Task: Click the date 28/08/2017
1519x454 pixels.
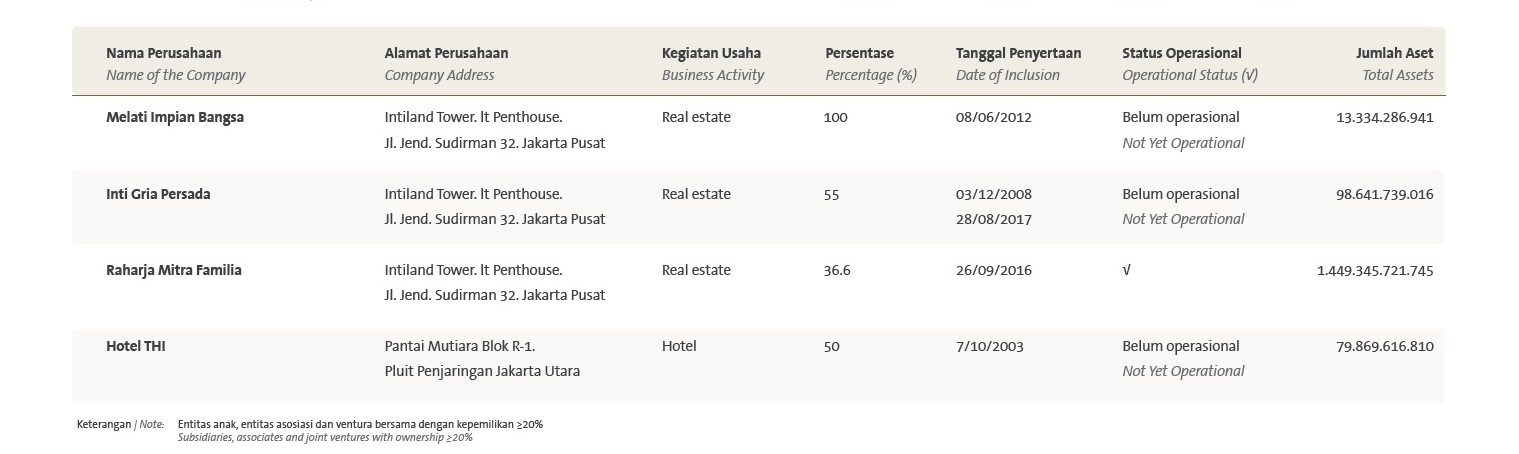Action: coord(994,219)
